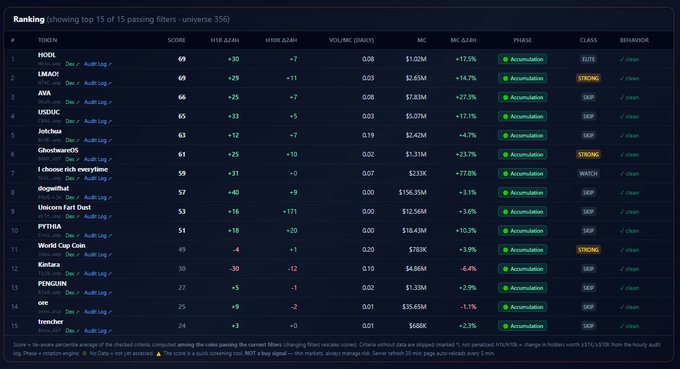Open the Dex link for HODL
680x369 pixels.
[72, 64]
